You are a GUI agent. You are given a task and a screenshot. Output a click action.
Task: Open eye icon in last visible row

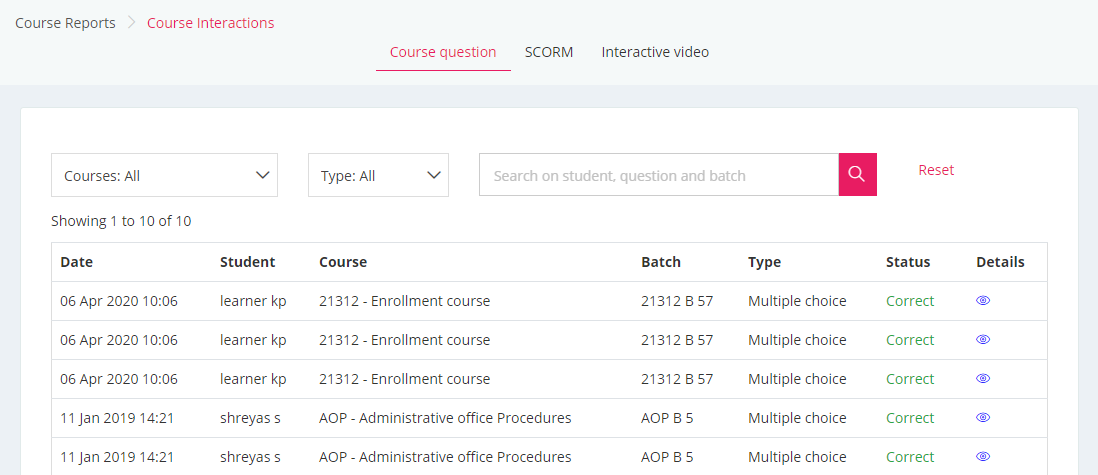click(983, 457)
